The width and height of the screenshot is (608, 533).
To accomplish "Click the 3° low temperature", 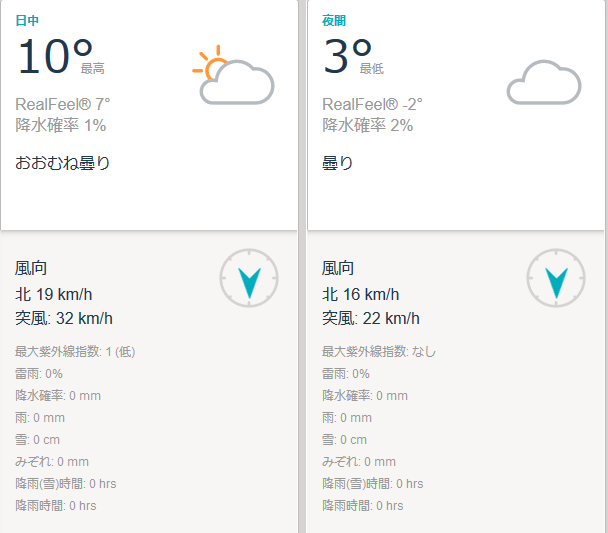I will point(347,56).
